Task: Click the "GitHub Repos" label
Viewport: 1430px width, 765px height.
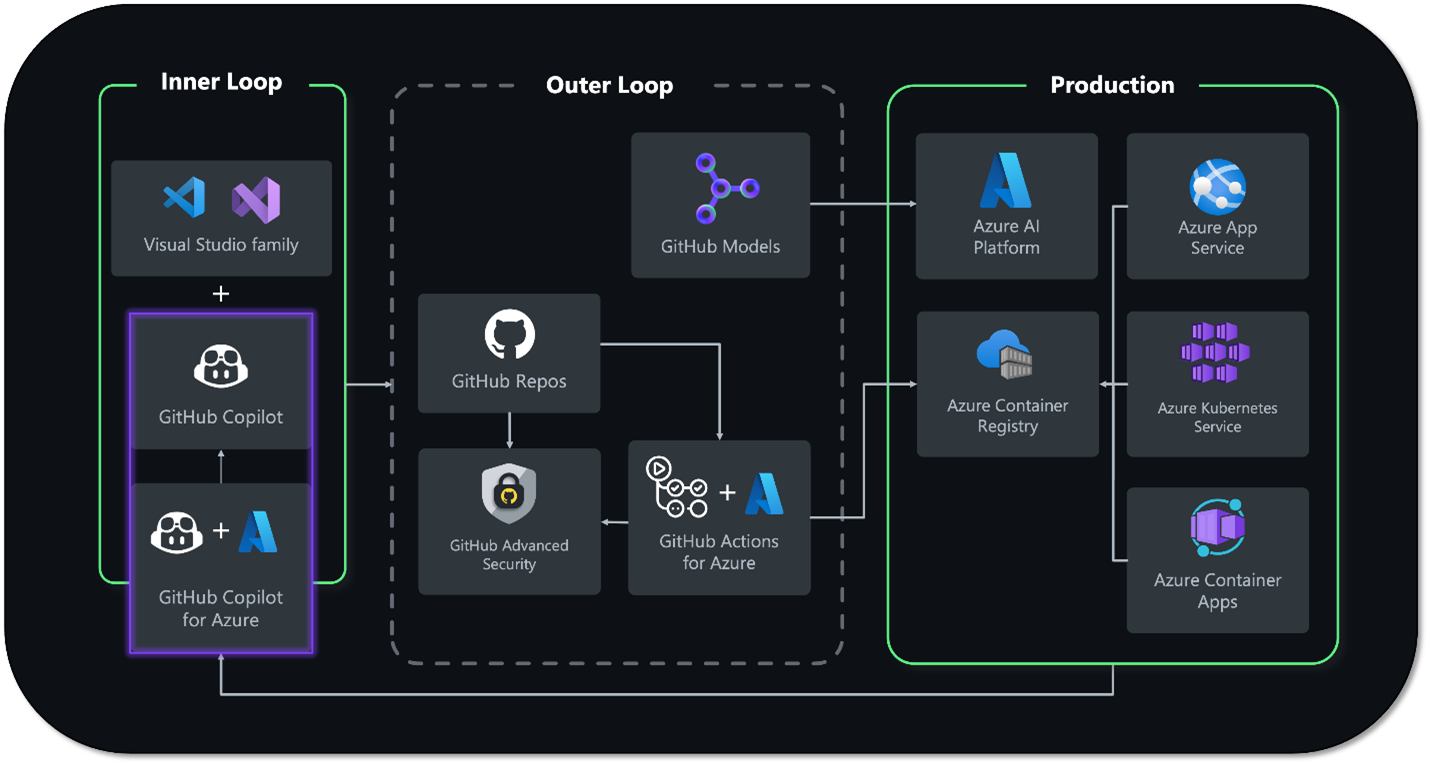Action: click(509, 381)
